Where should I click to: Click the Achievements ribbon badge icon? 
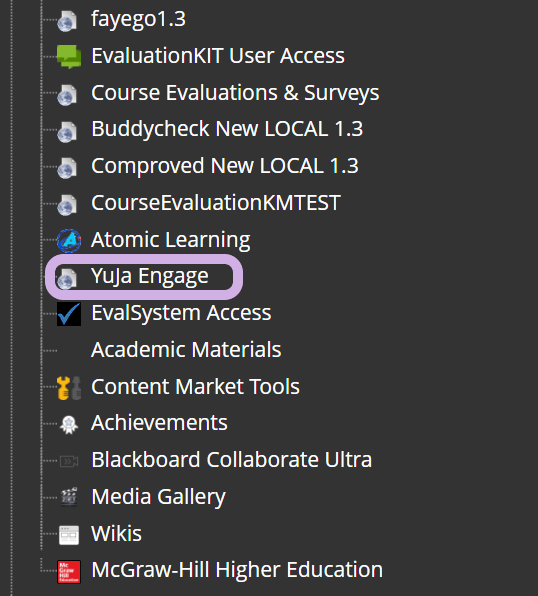(69, 424)
